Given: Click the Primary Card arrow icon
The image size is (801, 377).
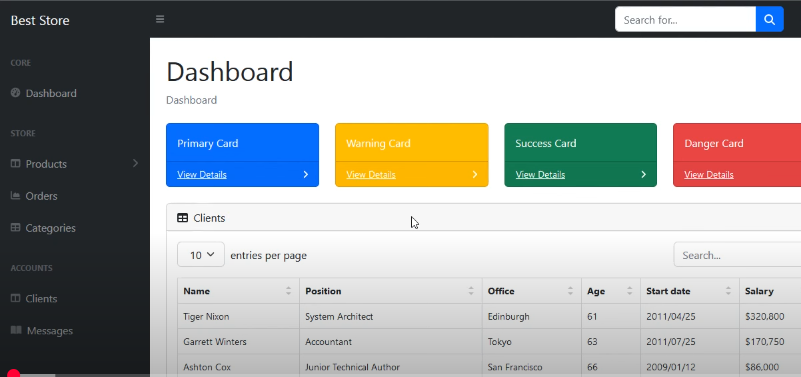Looking at the screenshot, I should pos(305,174).
